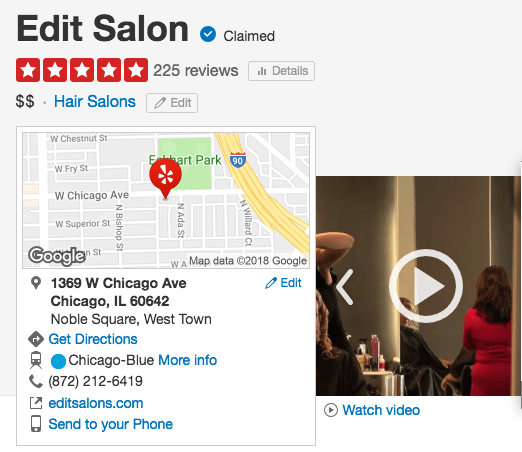Screen dimensions: 522x452
Task: Click the five-star rating icons
Action: (82, 70)
